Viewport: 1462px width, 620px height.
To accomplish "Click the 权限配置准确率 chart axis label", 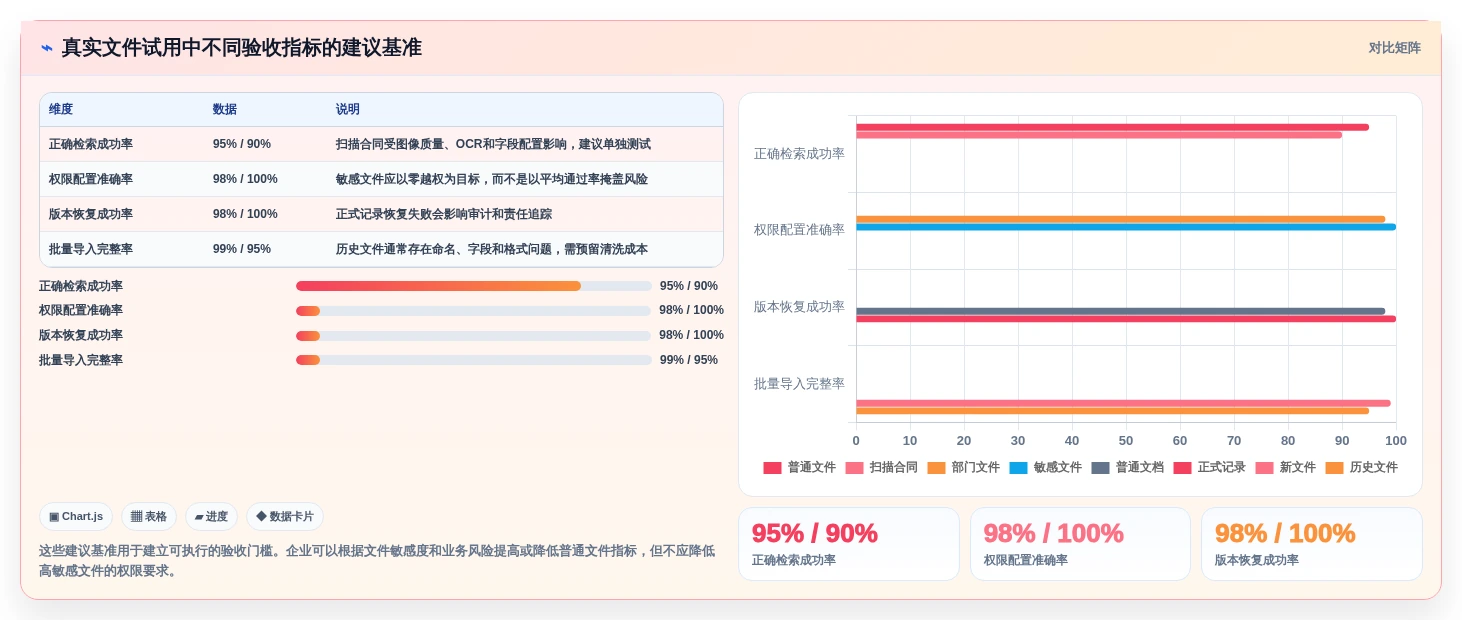I will [x=799, y=229].
